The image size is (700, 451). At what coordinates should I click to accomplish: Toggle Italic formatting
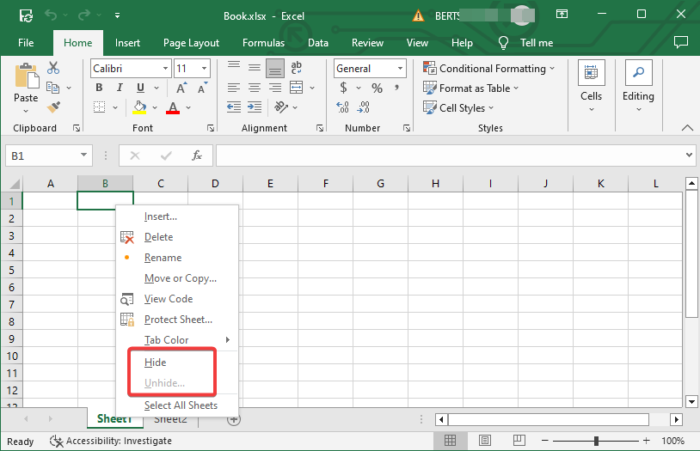[x=118, y=88]
